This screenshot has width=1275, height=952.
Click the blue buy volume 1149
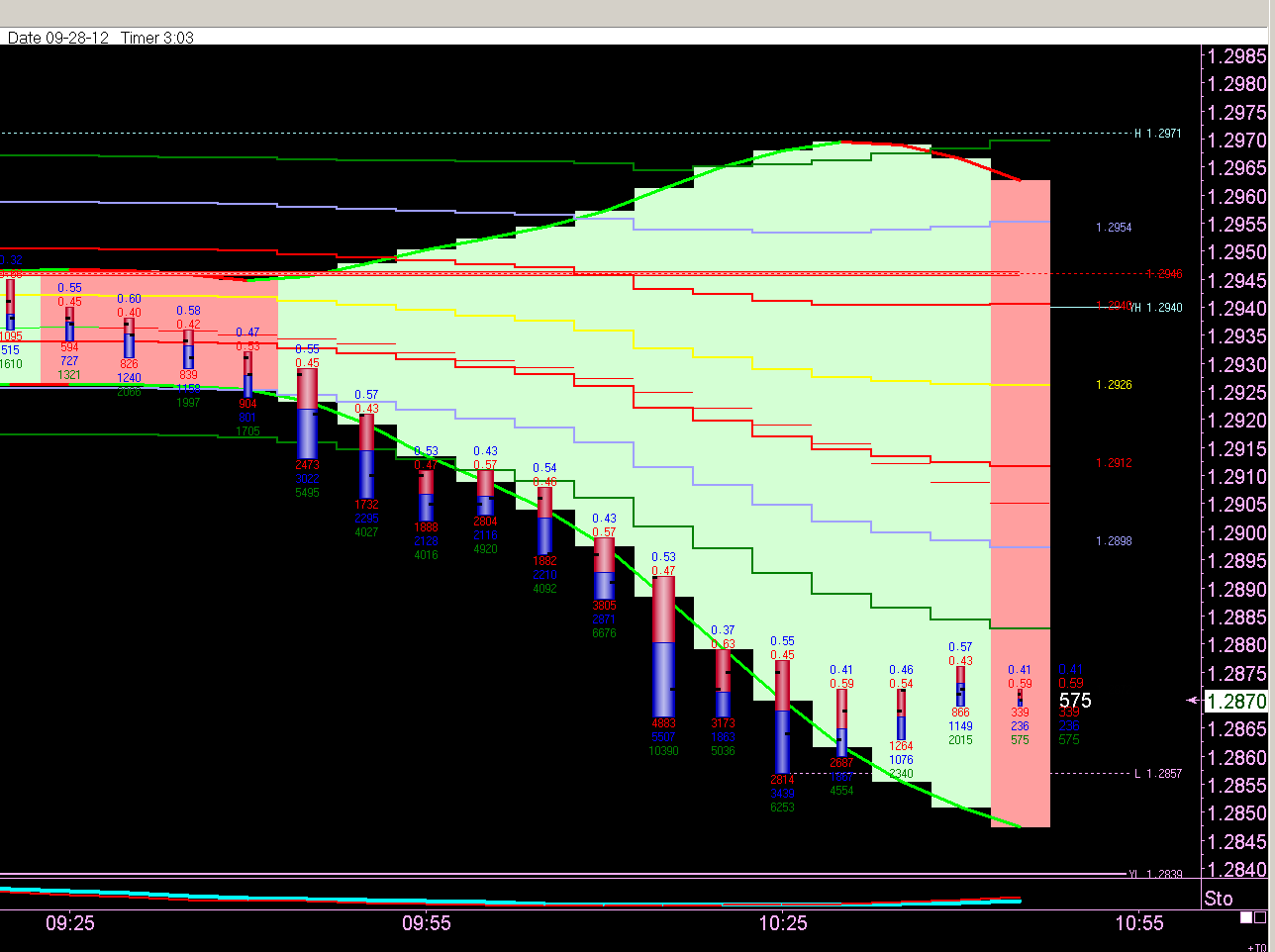[960, 726]
